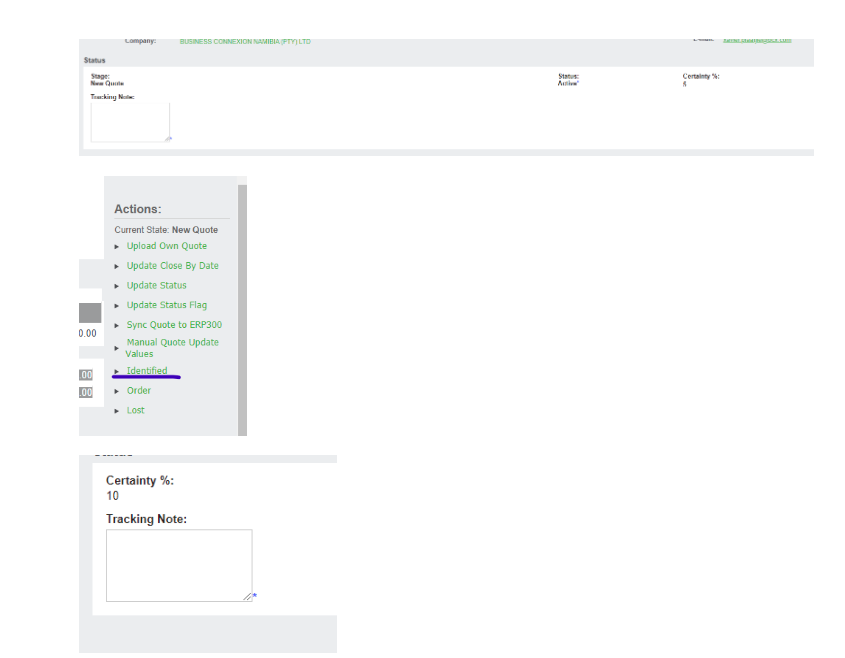The height and width of the screenshot is (658, 845).
Task: Click the arrow bullet next to Update Status
Action: [x=118, y=286]
